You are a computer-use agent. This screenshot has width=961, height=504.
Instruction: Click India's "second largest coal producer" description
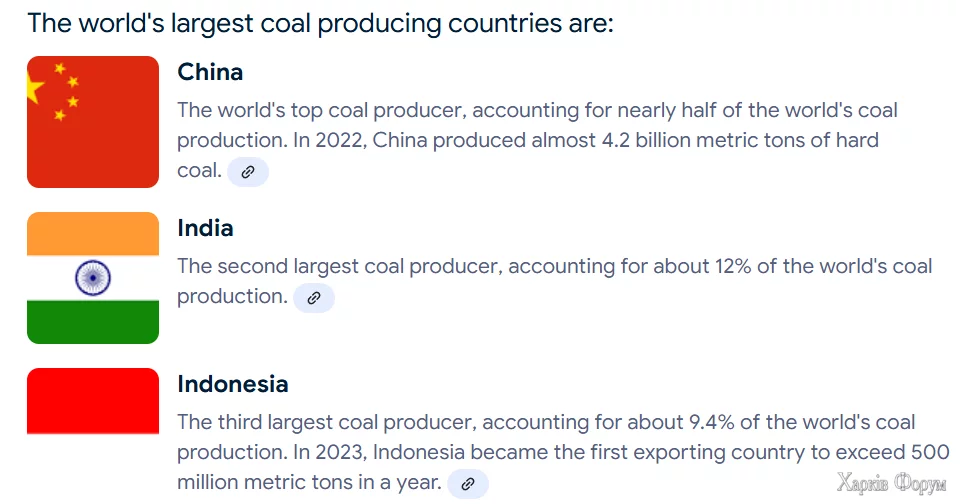554,266
